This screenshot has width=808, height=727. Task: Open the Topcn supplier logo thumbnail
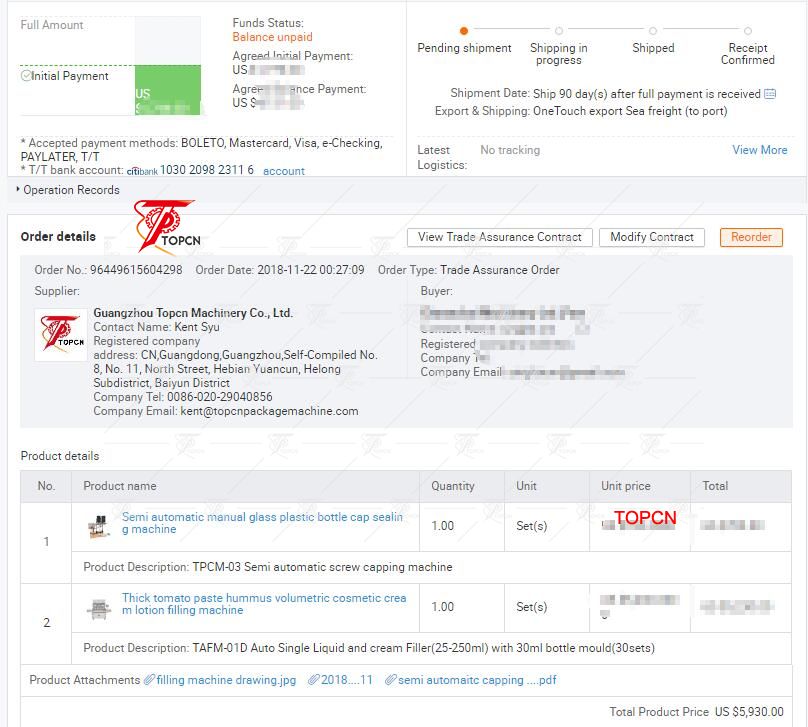click(61, 334)
